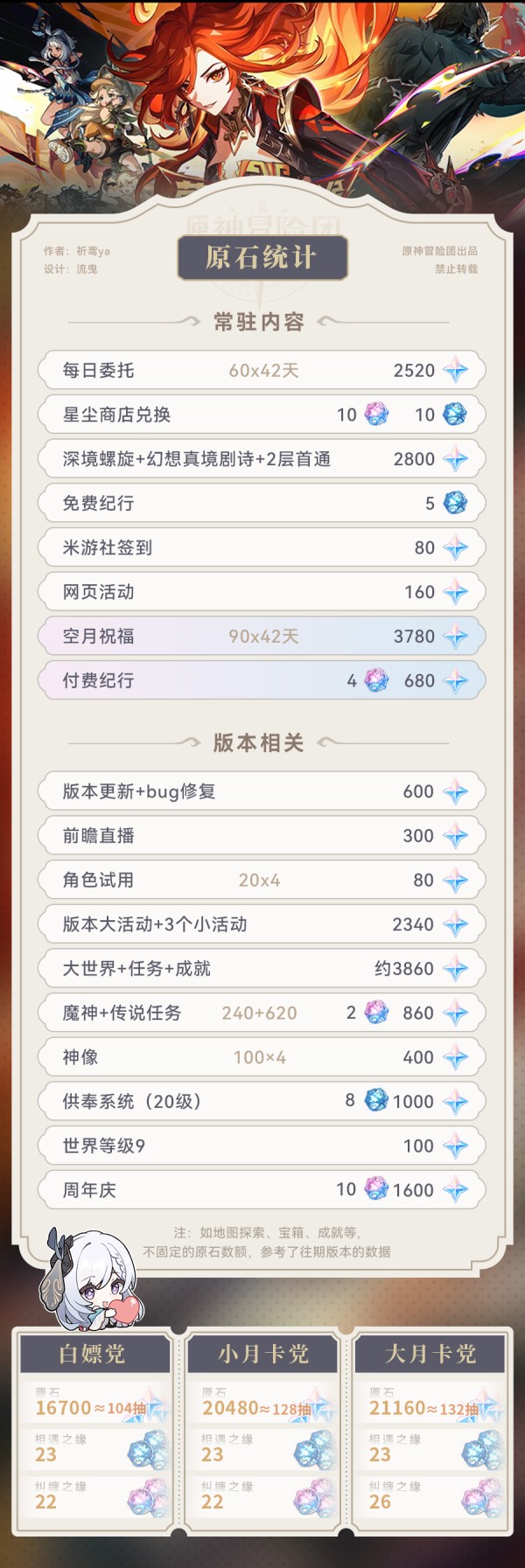
Task: Click the pink fate icon in 周年庆 row
Action: tap(376, 1188)
